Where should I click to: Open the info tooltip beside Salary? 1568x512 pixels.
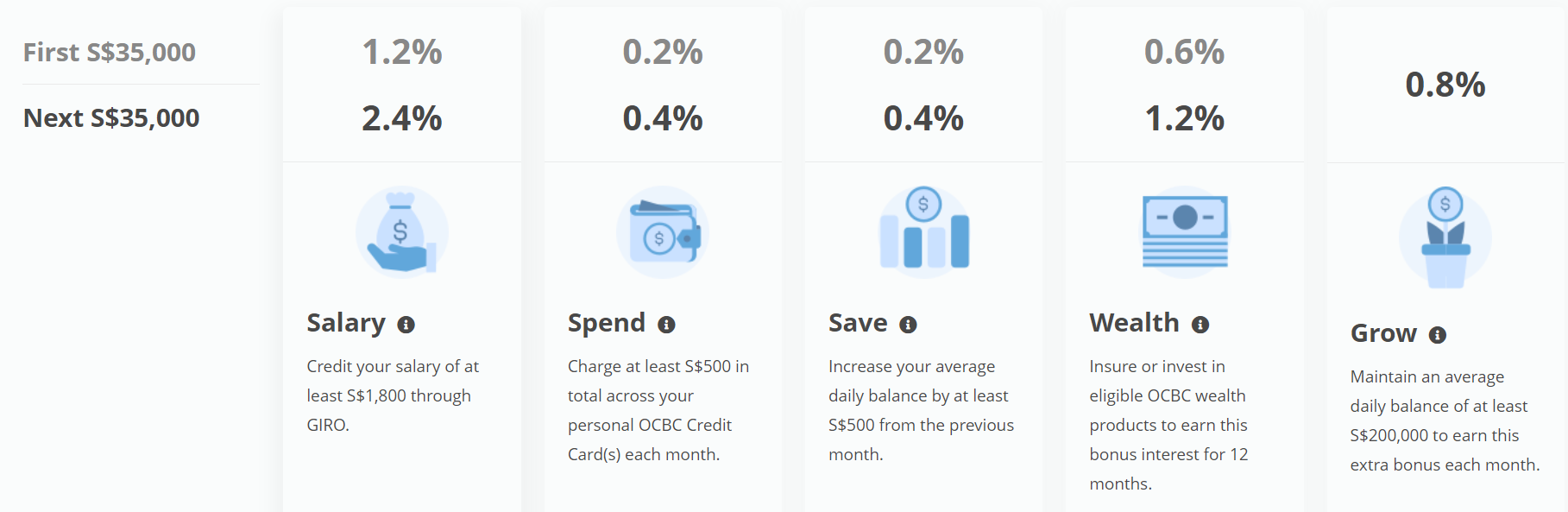(406, 325)
